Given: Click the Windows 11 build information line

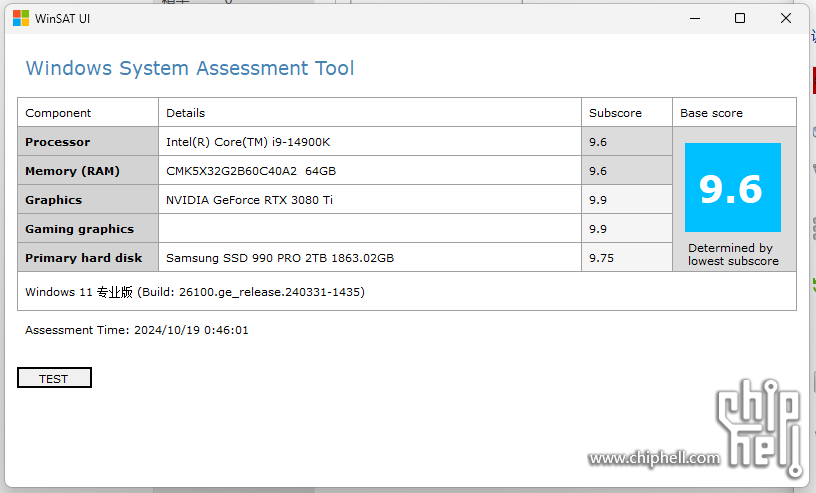Looking at the screenshot, I should click(195, 292).
